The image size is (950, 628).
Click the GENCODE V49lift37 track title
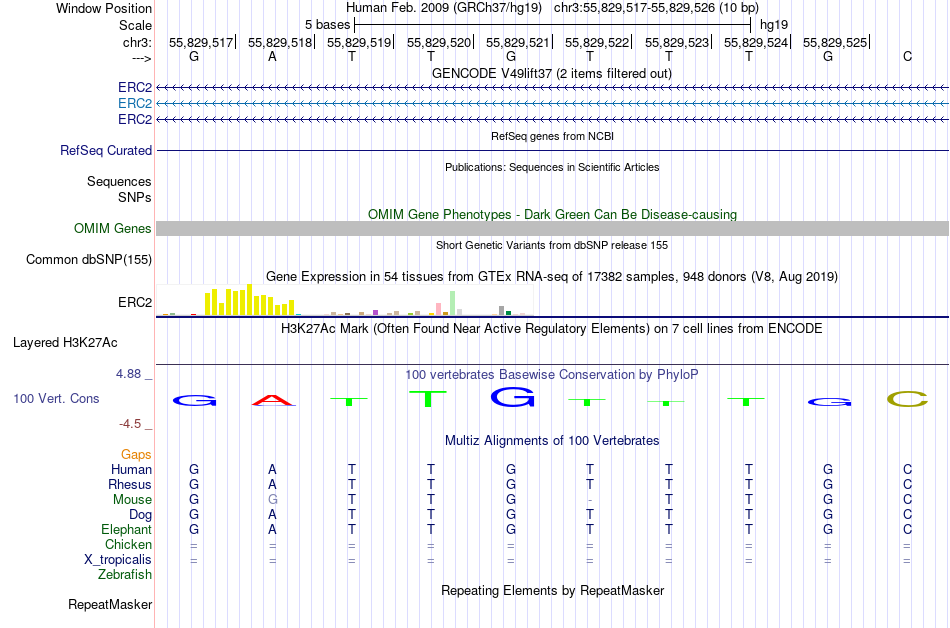pyautogui.click(x=552, y=74)
